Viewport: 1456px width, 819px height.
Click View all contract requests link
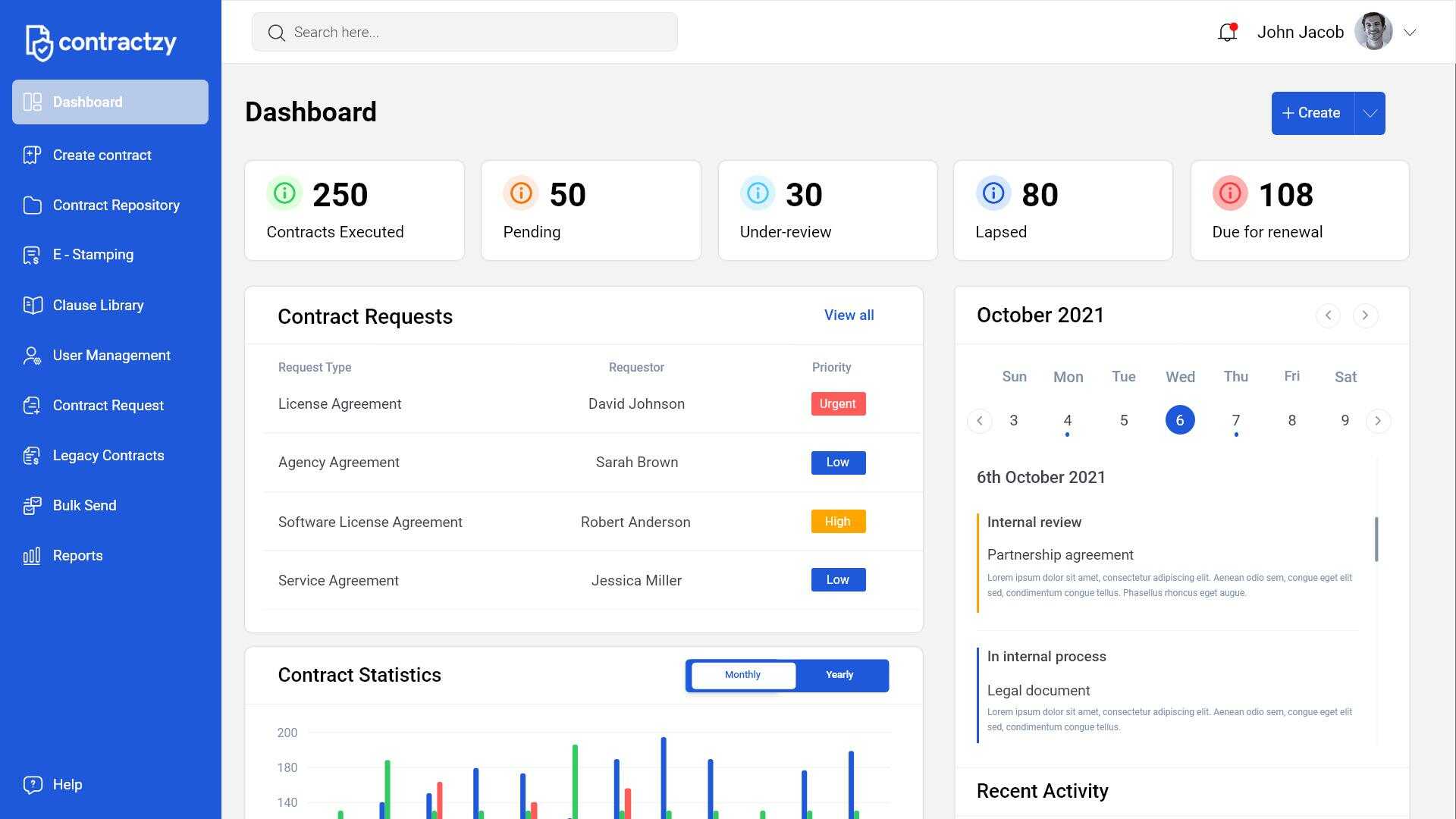pyautogui.click(x=849, y=315)
